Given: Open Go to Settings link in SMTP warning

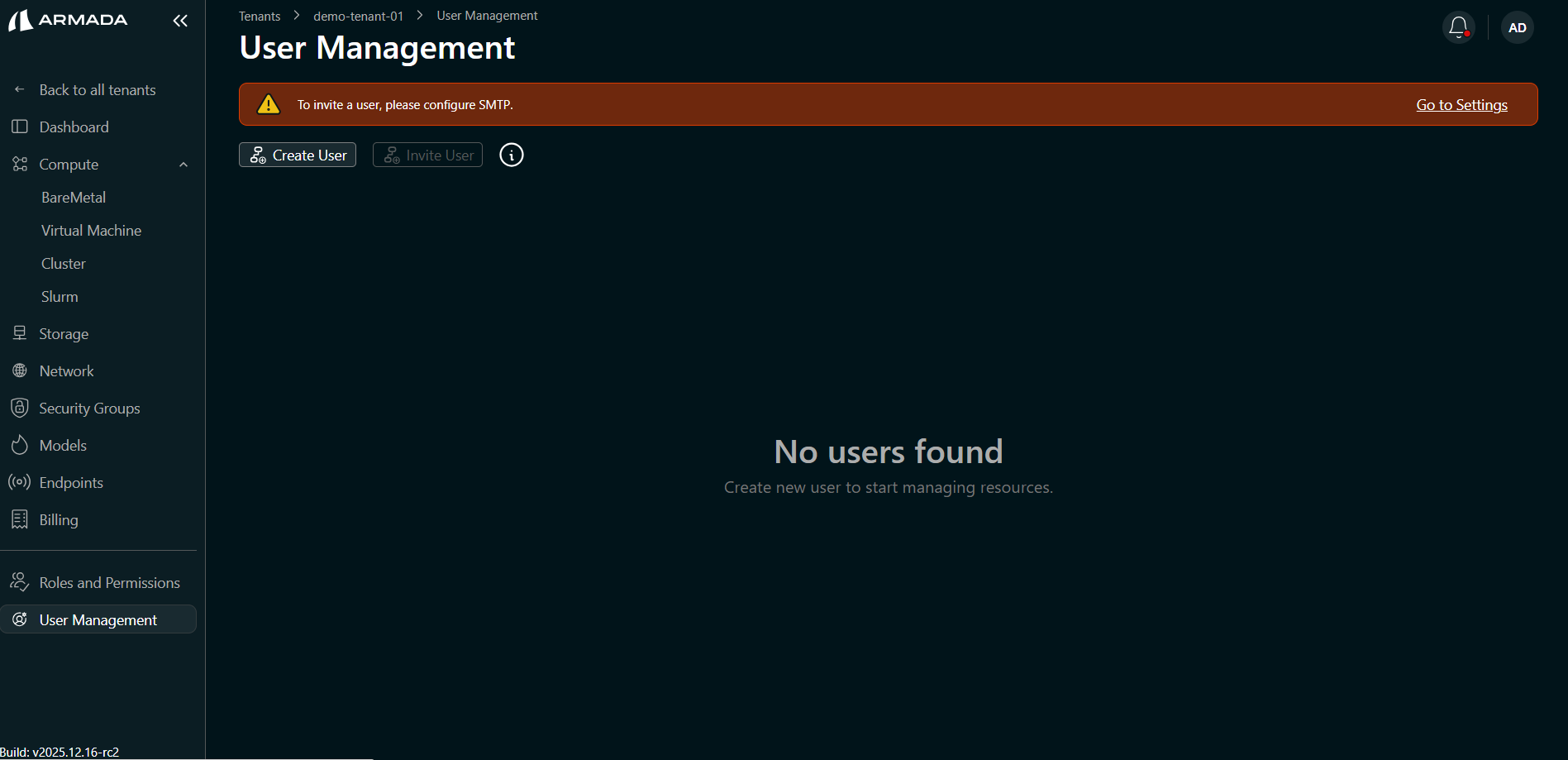Looking at the screenshot, I should (x=1461, y=104).
